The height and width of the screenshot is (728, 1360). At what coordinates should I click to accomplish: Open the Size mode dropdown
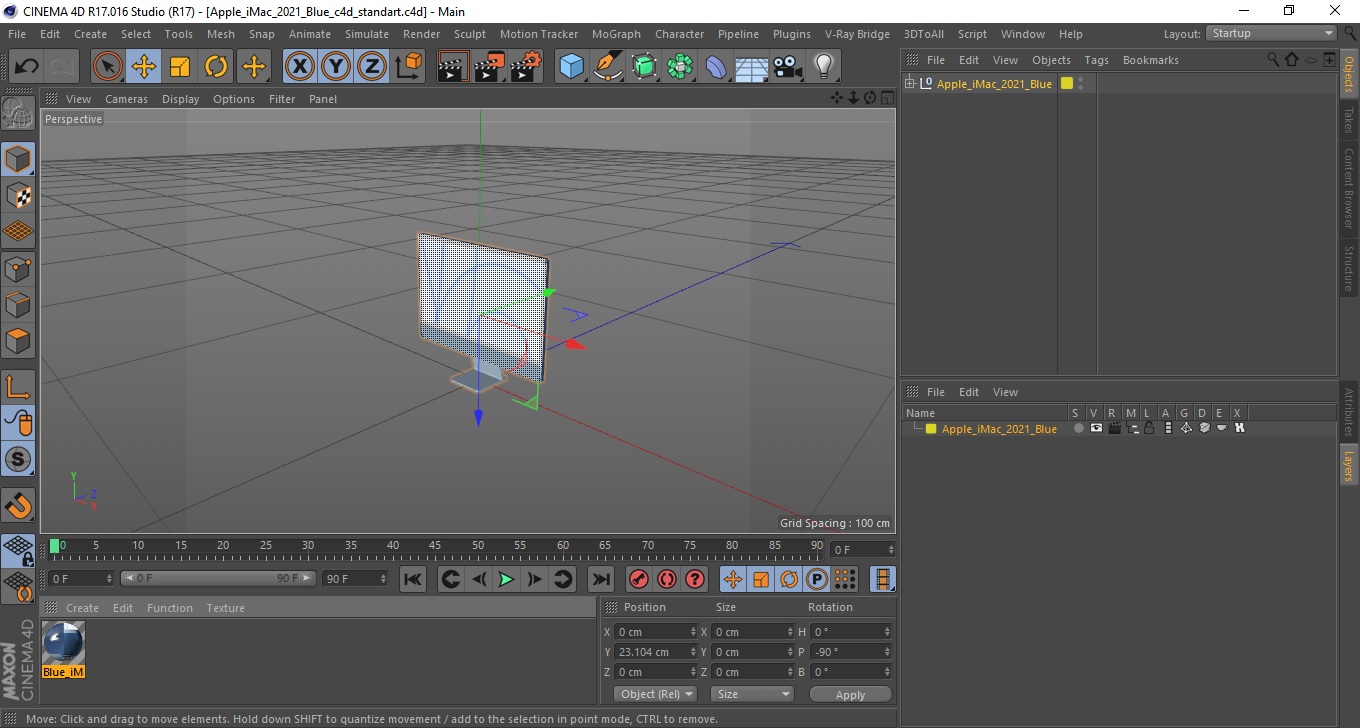click(752, 694)
